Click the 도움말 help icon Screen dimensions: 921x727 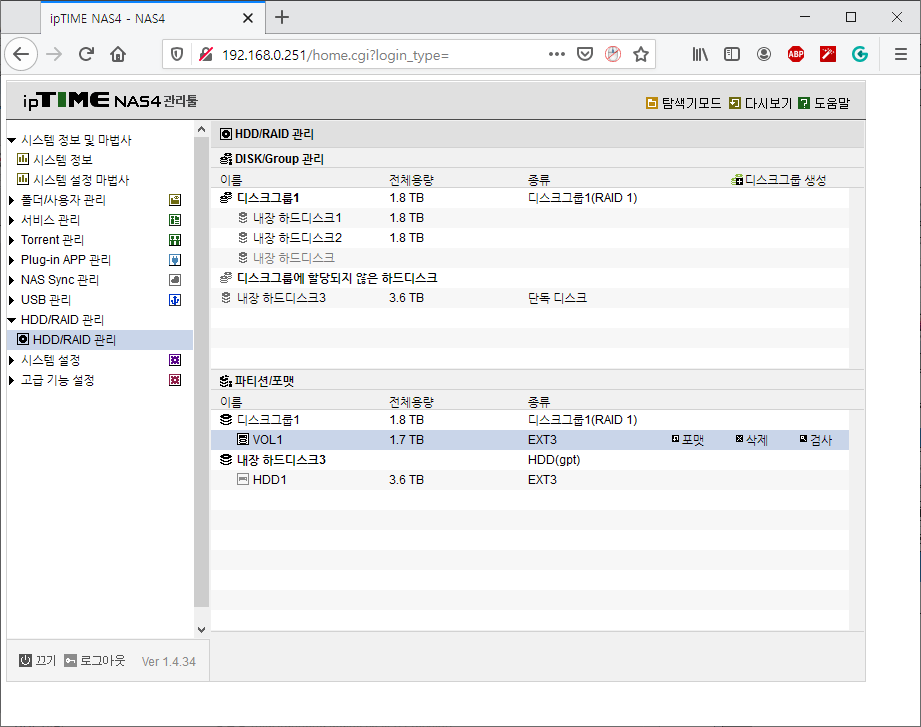click(x=804, y=103)
